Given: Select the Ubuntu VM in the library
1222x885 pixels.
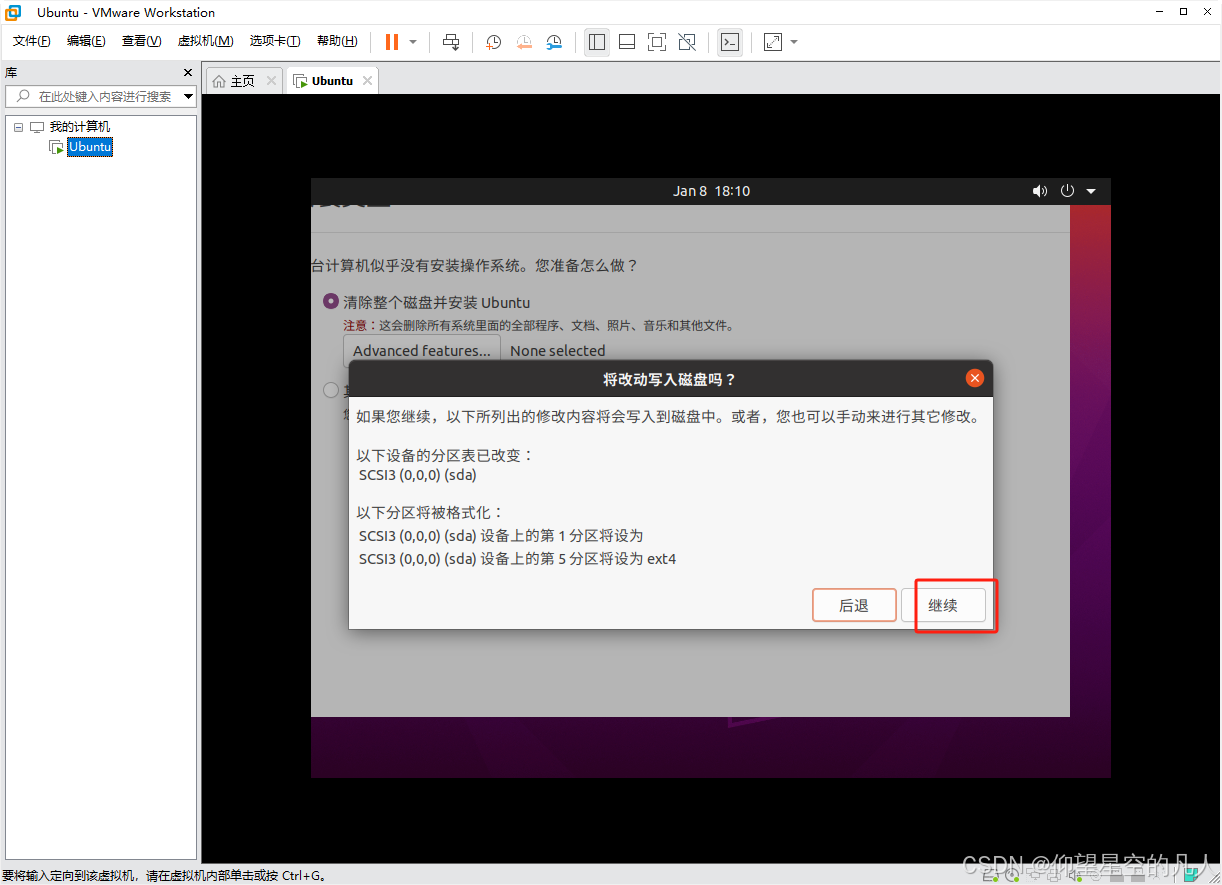Looking at the screenshot, I should click(x=90, y=147).
